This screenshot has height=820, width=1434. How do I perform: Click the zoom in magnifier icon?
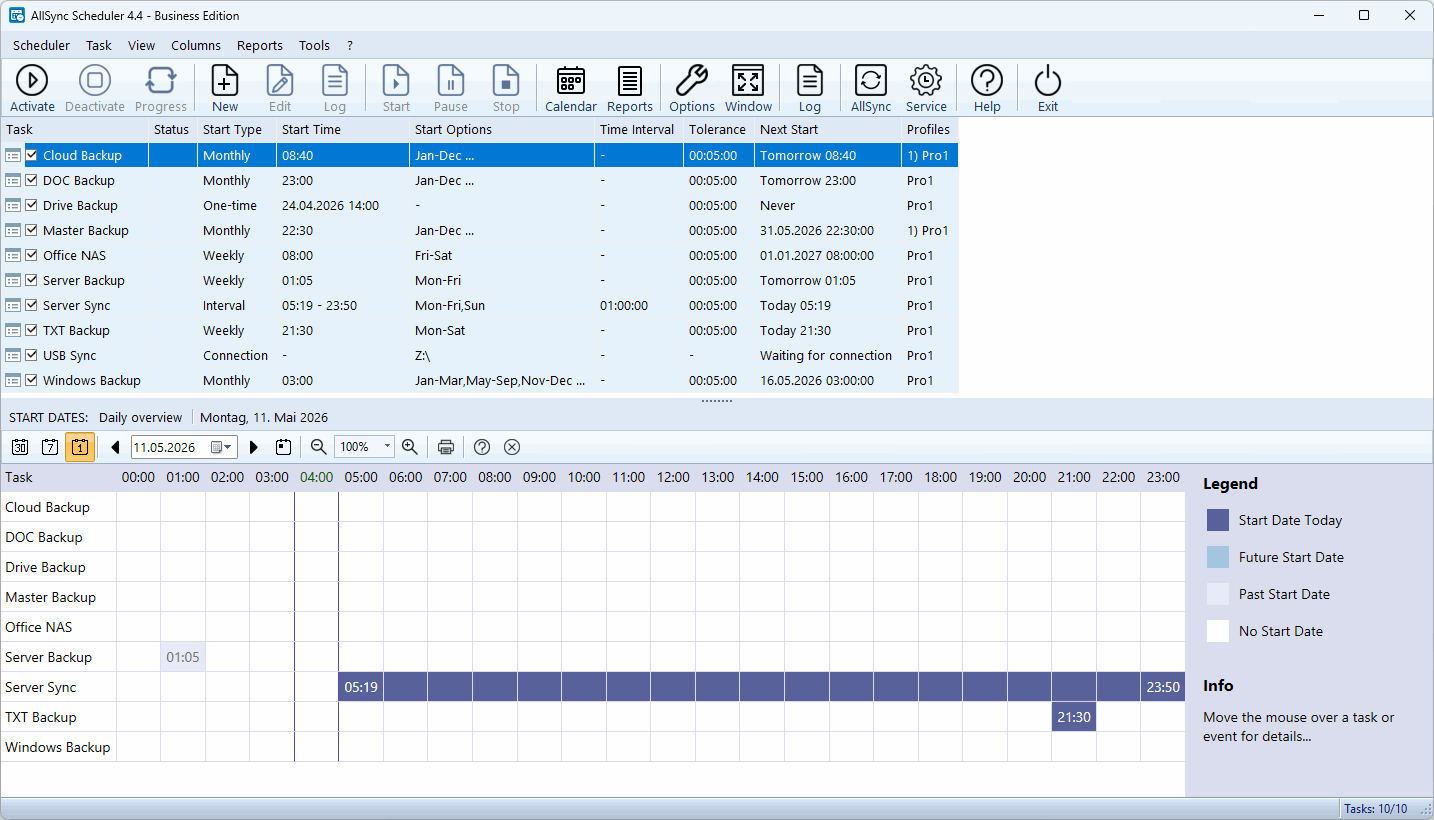tap(409, 447)
